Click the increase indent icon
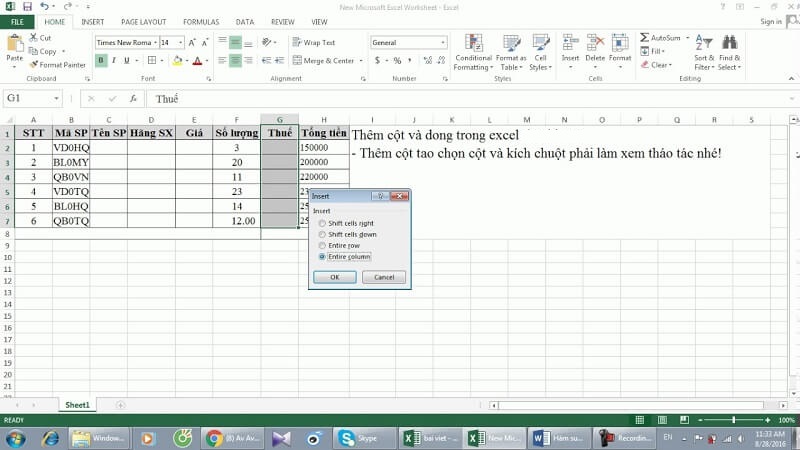800x450 pixels. coord(279,60)
